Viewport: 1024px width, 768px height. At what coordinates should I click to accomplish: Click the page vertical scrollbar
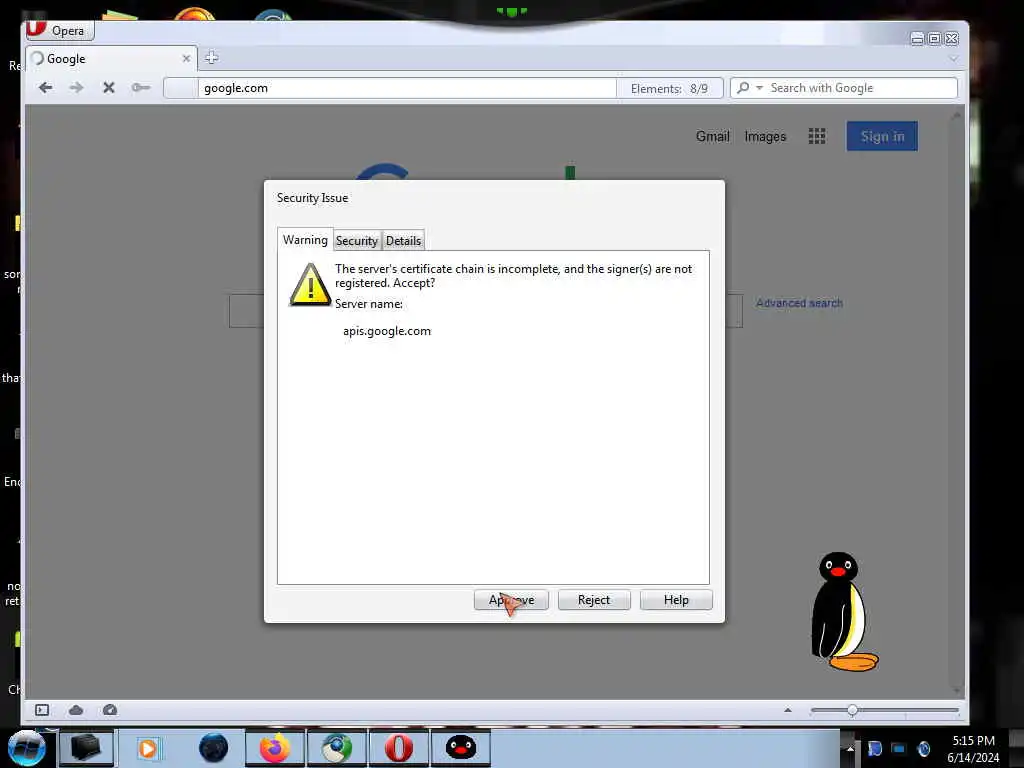957,403
